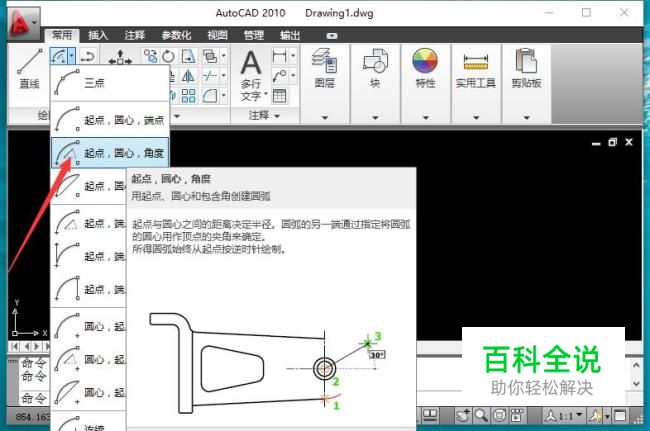Activate the Zoom magnifier icon in status bar
Viewport: 650px width, 431px height.
click(481, 415)
